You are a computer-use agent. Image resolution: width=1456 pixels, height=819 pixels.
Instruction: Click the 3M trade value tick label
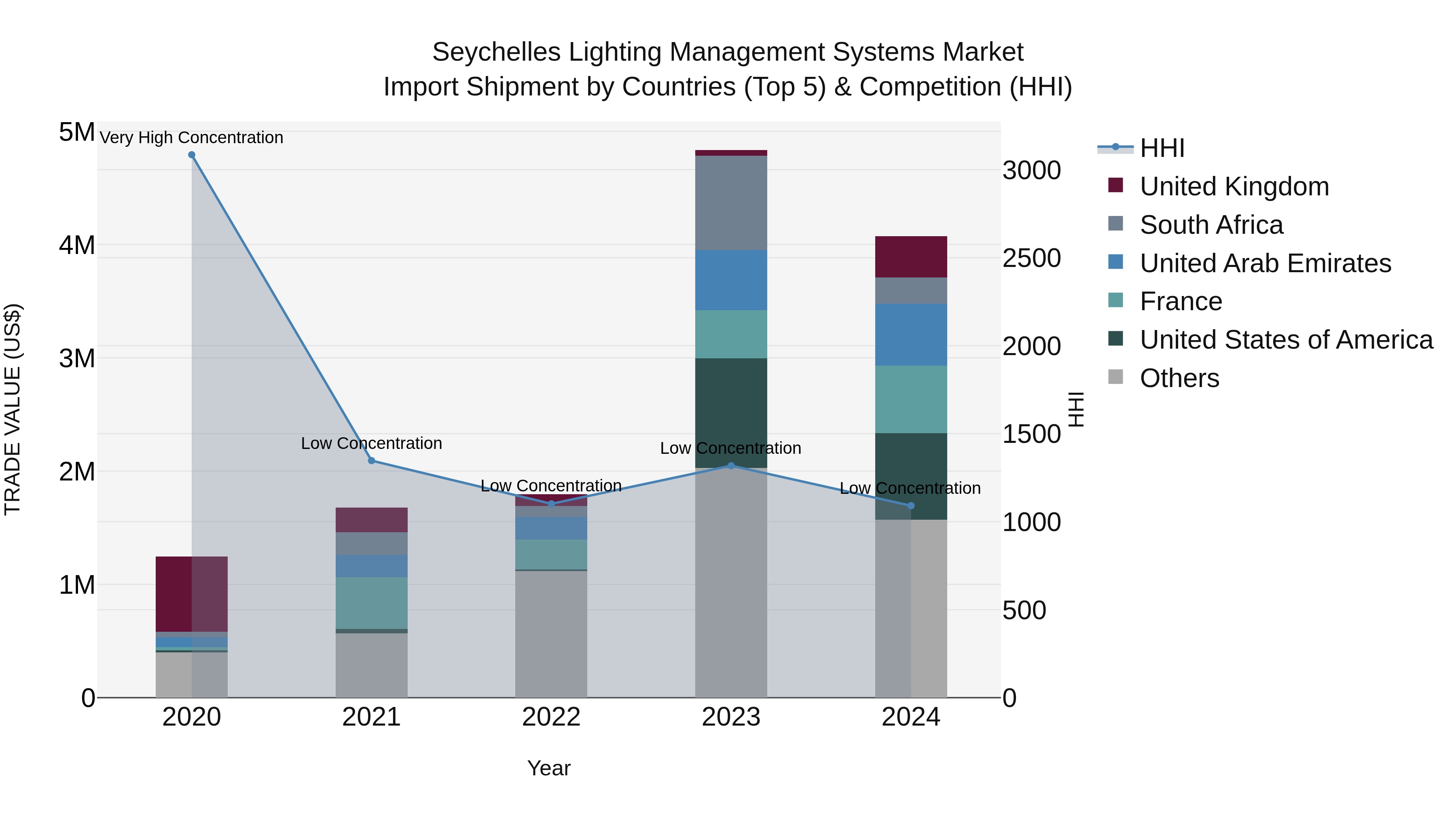tap(77, 358)
